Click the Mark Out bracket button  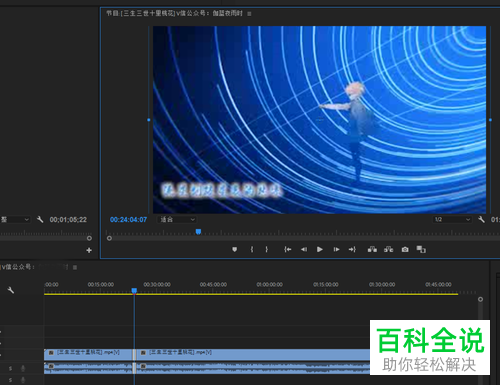click(266, 249)
